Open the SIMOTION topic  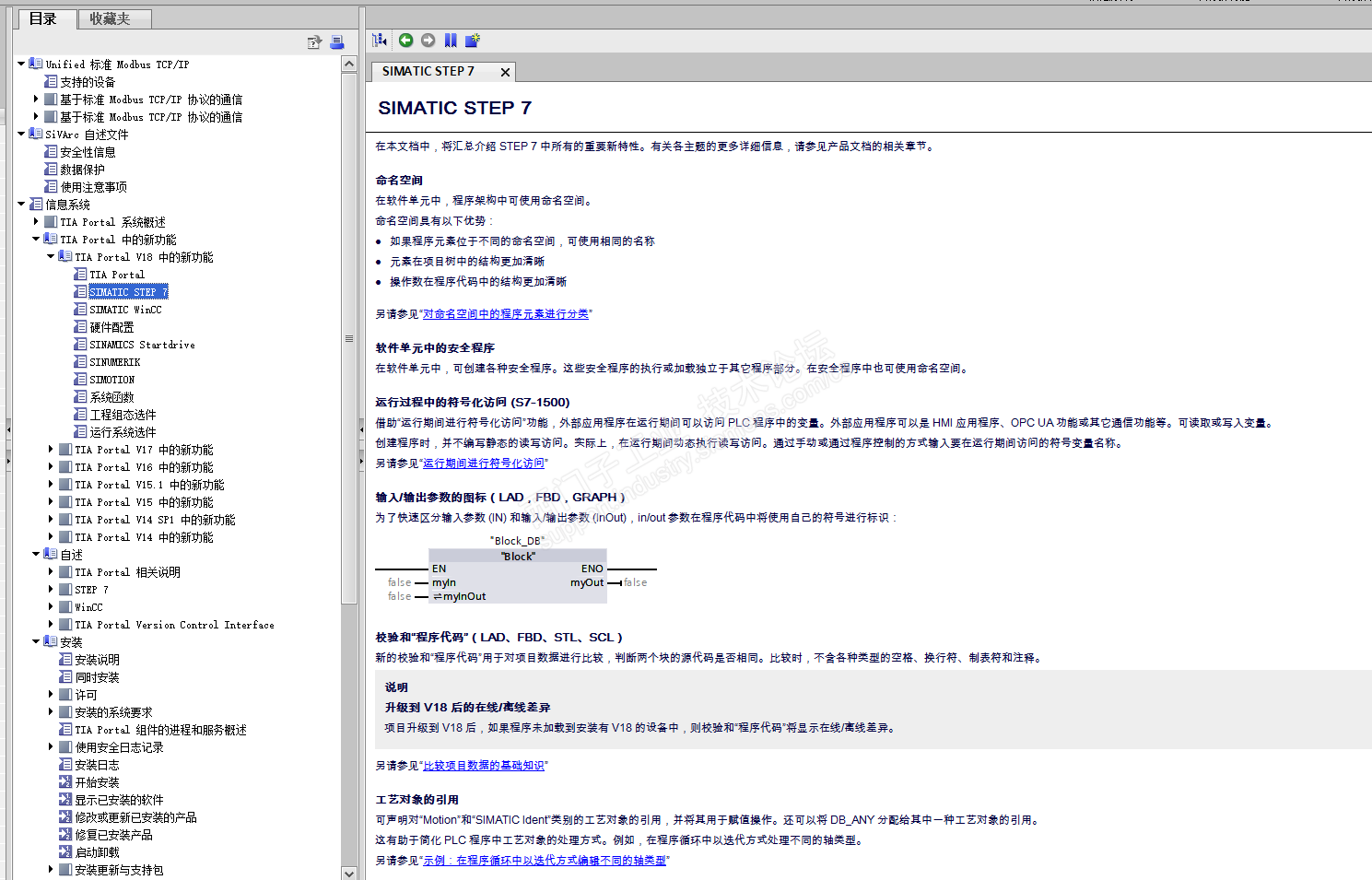pyautogui.click(x=112, y=380)
